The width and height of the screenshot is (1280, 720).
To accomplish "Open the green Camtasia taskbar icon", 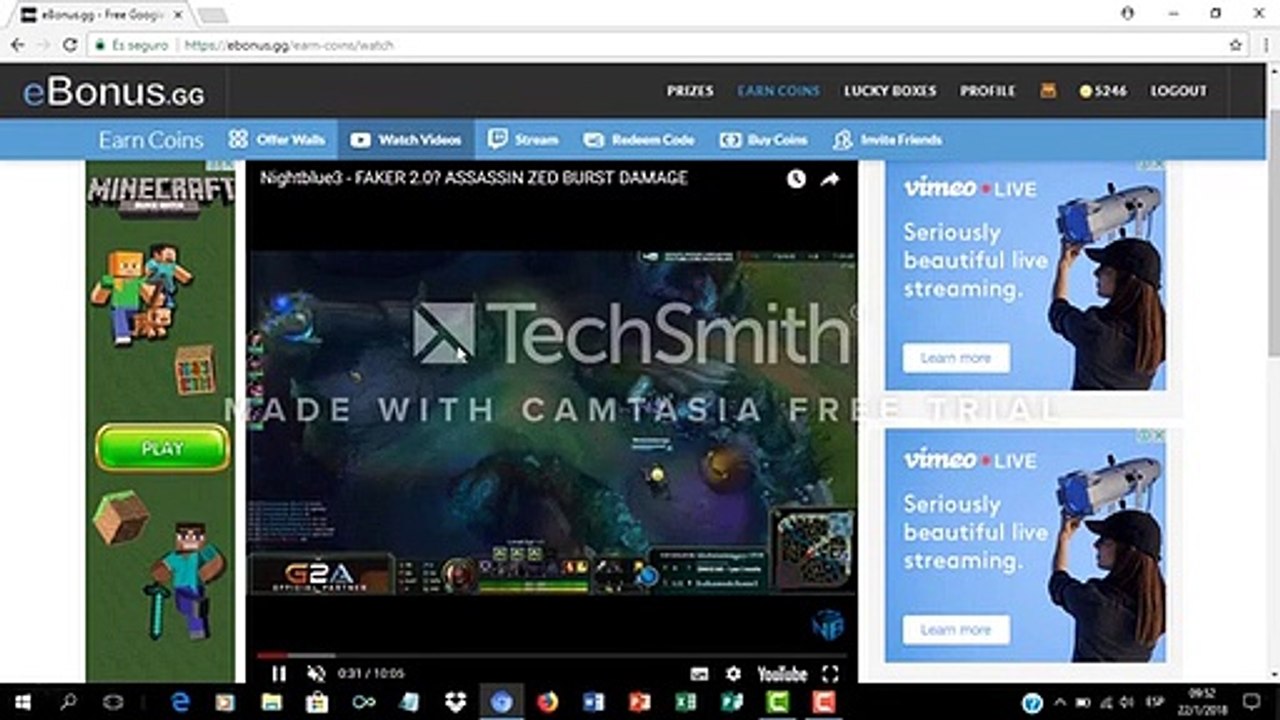I will (778, 702).
